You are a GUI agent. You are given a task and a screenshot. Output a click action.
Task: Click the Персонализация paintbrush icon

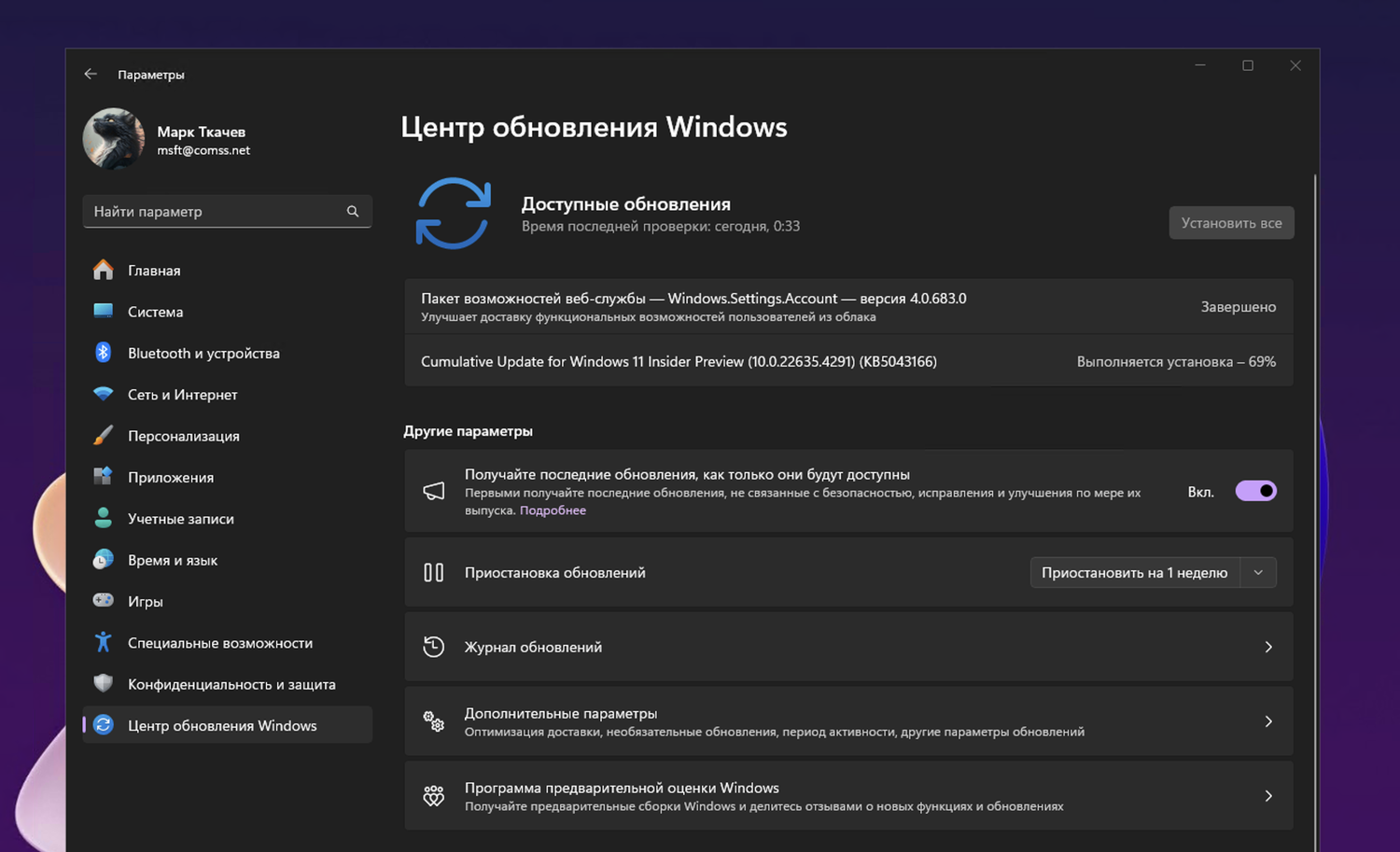coord(103,436)
